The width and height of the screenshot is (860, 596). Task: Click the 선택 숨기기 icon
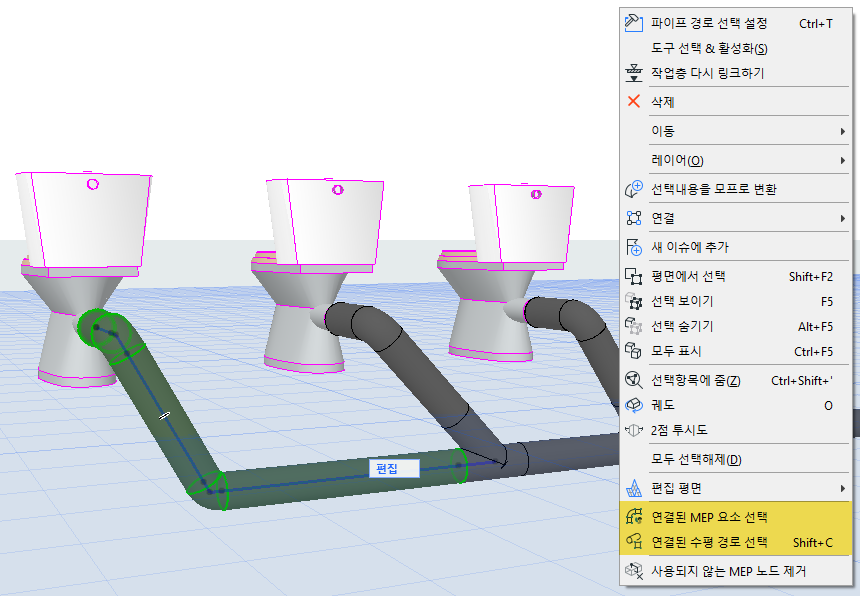[633, 326]
